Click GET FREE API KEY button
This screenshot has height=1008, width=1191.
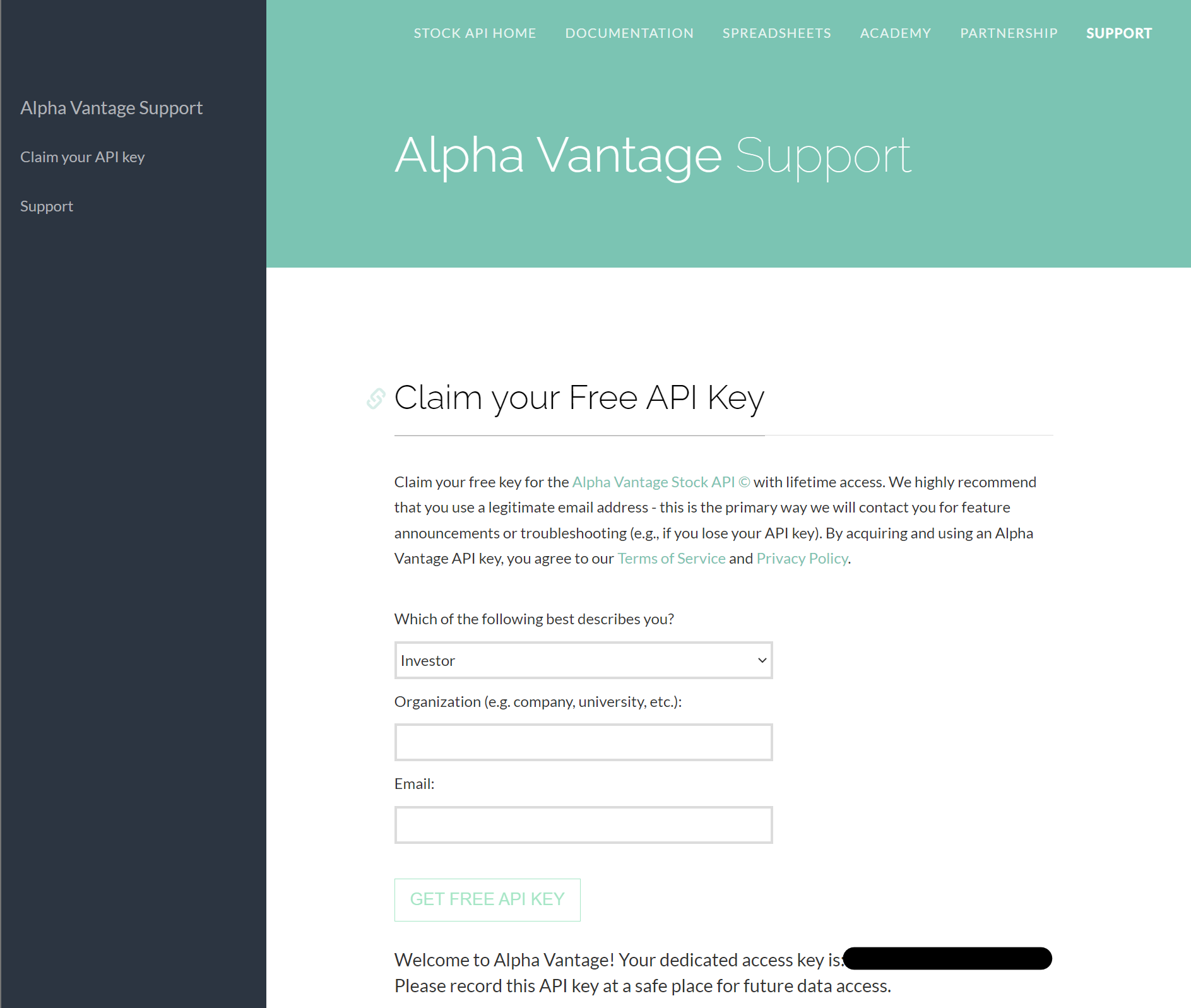click(x=487, y=899)
